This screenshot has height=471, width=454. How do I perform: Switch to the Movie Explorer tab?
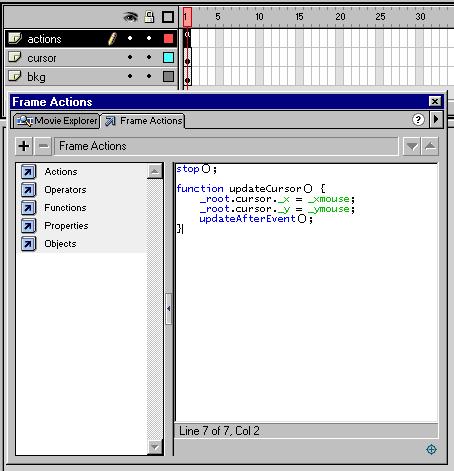point(57,120)
